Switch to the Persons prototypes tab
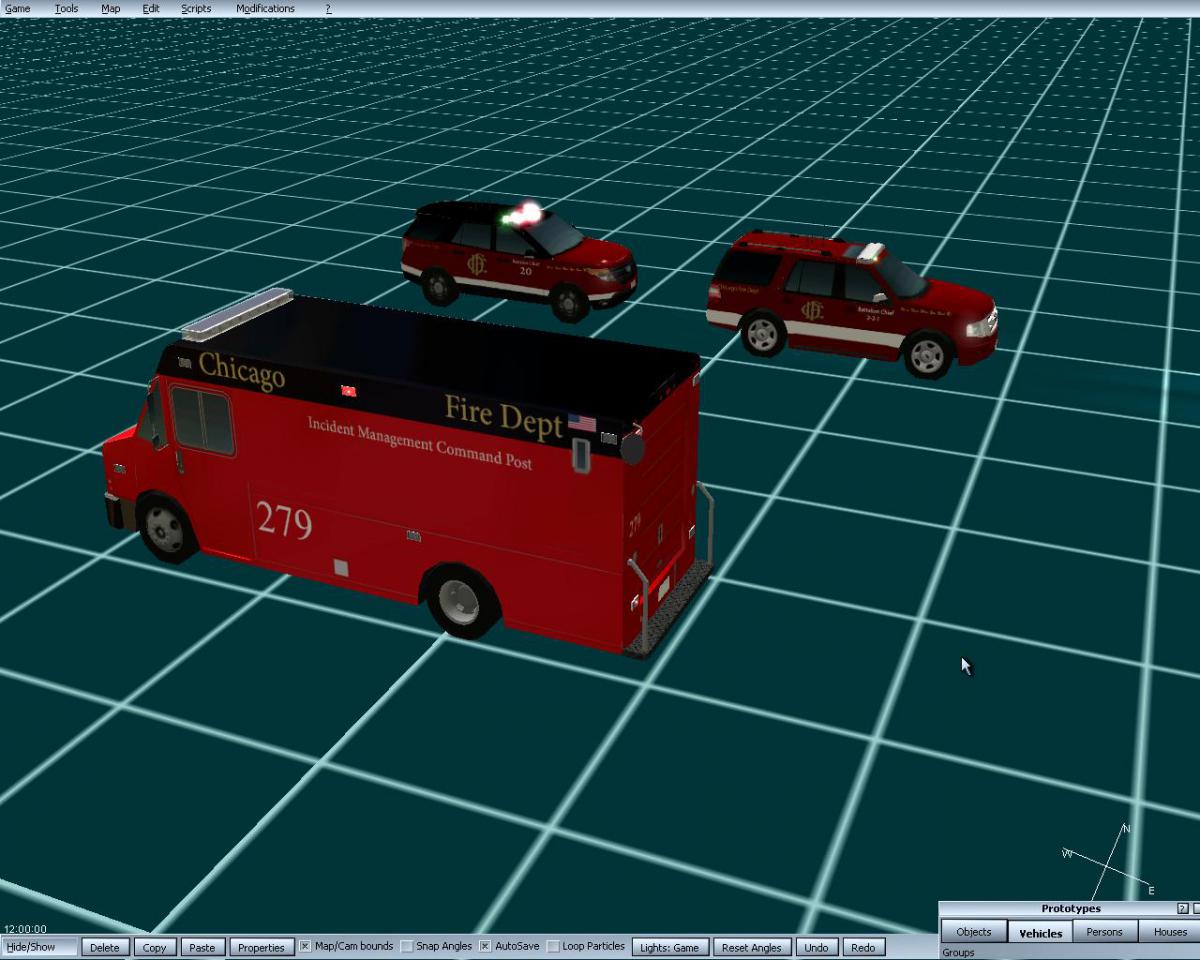1200x960 pixels. point(1105,932)
